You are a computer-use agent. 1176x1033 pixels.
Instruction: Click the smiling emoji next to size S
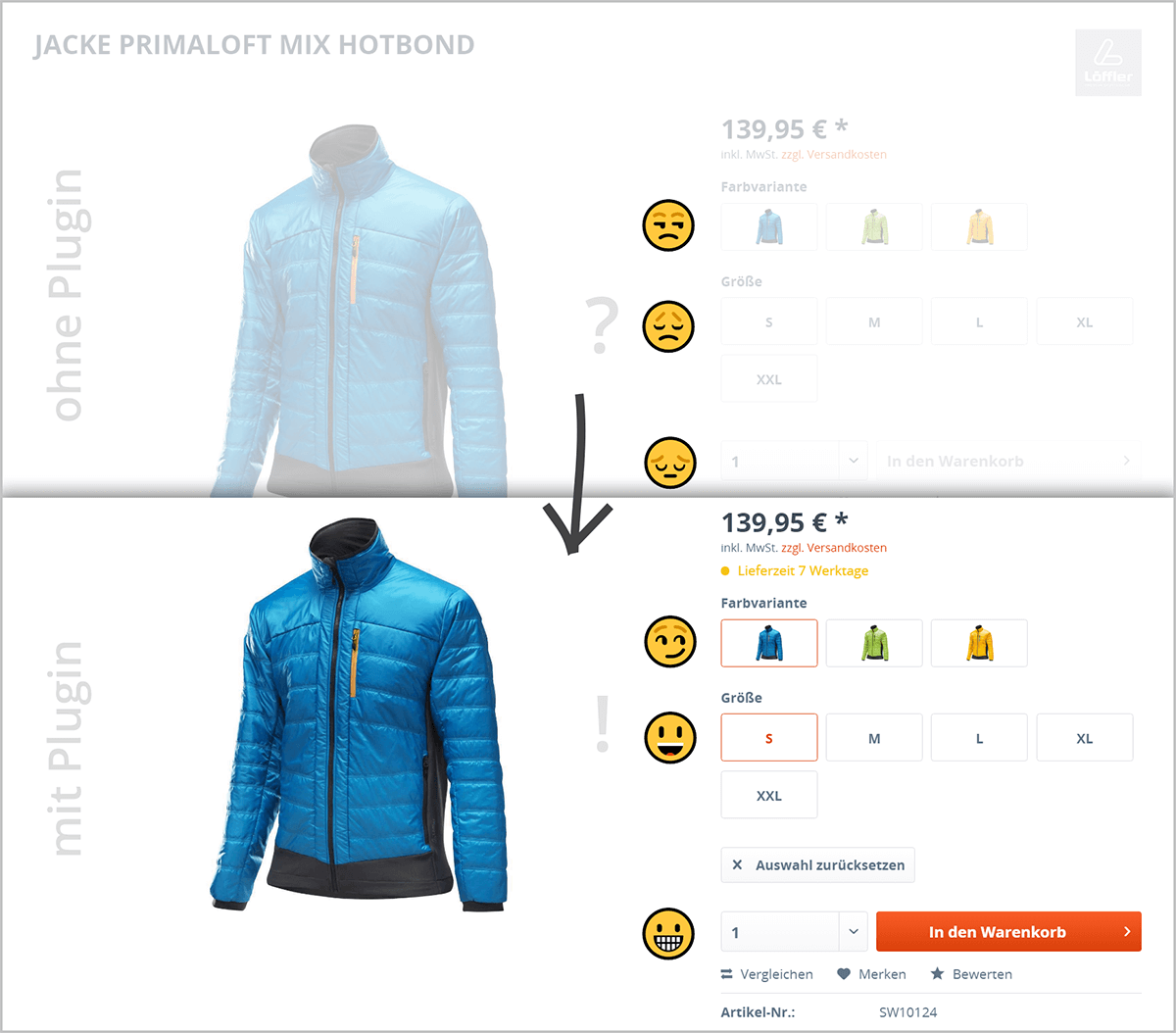[669, 737]
